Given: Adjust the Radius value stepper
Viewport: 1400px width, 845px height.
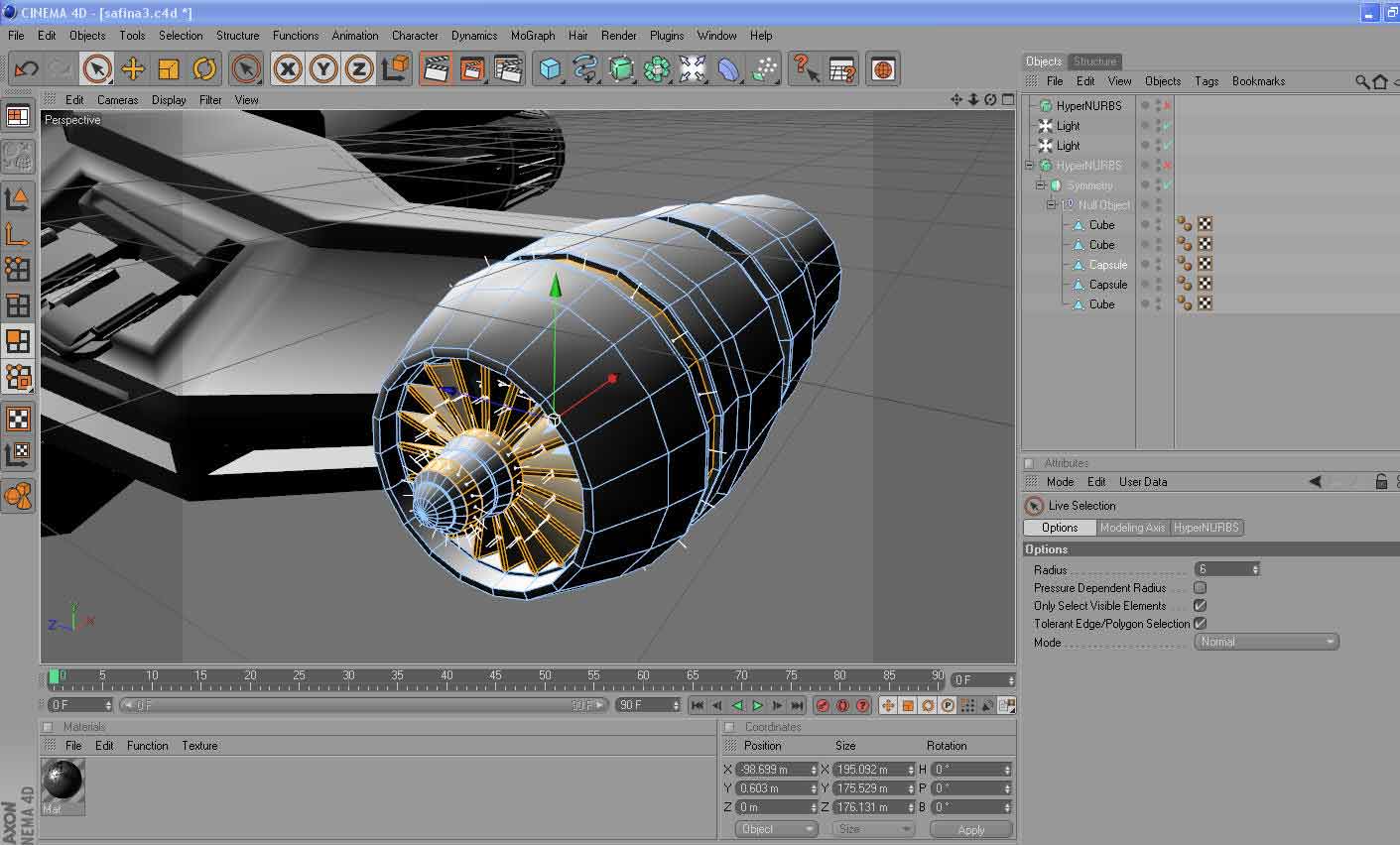Looking at the screenshot, I should [1255, 569].
